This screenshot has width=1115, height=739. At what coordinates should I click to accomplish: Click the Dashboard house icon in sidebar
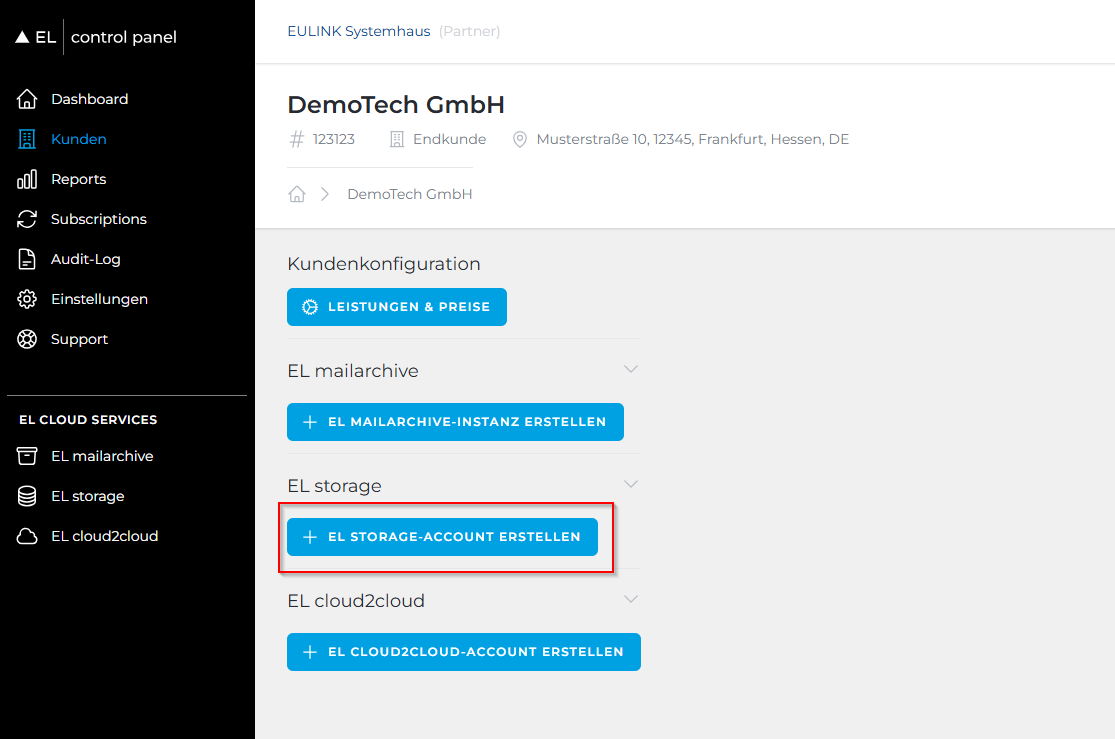27,99
